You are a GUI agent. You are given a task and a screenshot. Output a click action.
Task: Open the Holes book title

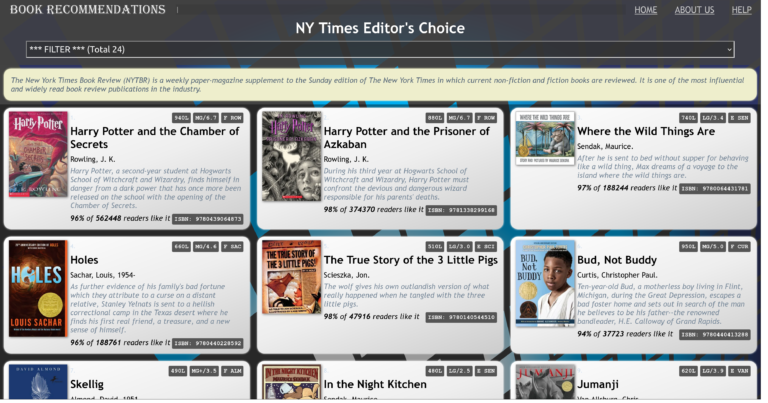[x=84, y=260]
